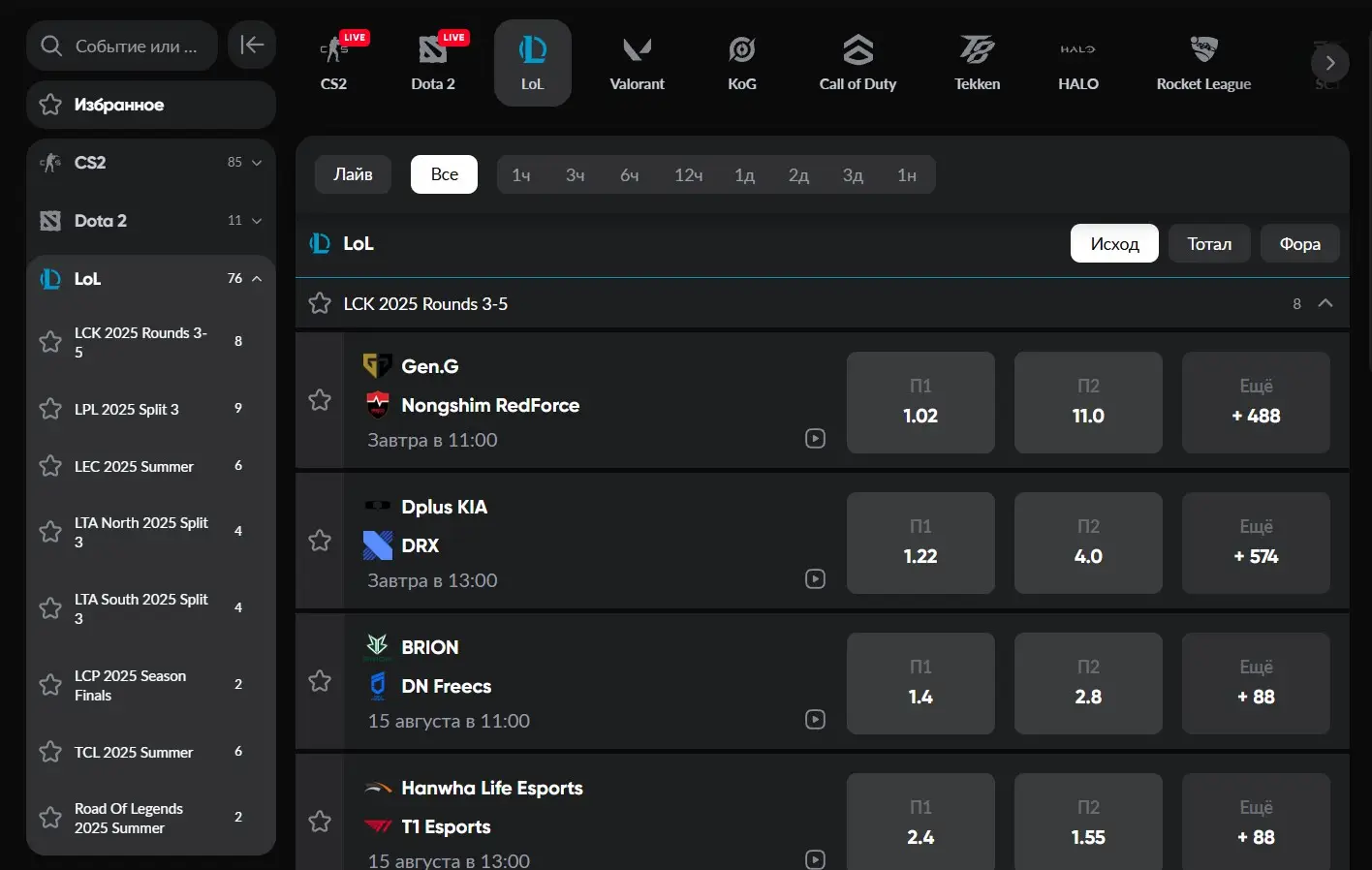Open the KoG game category
Image resolution: width=1372 pixels, height=870 pixels.
[x=741, y=62]
